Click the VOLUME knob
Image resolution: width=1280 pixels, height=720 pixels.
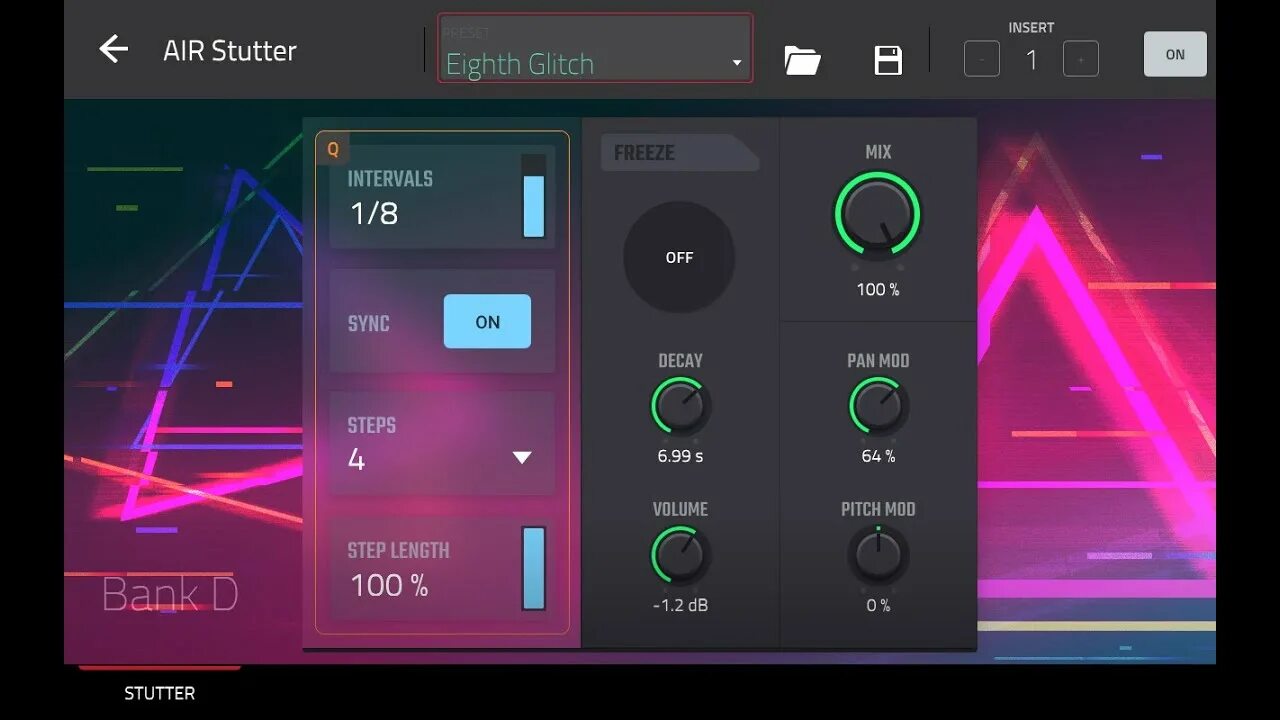[x=681, y=555]
